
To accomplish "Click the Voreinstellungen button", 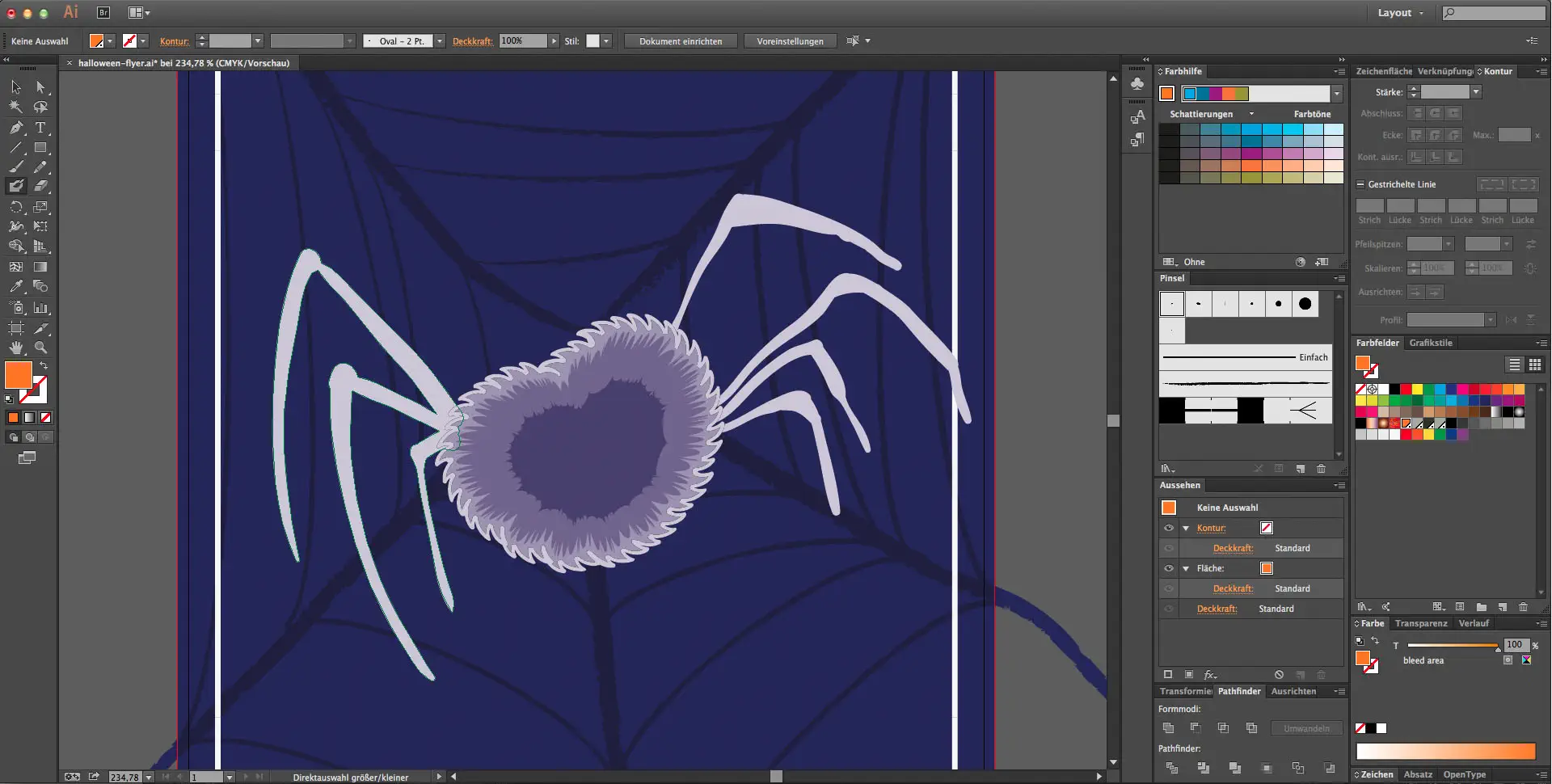I will pos(790,41).
